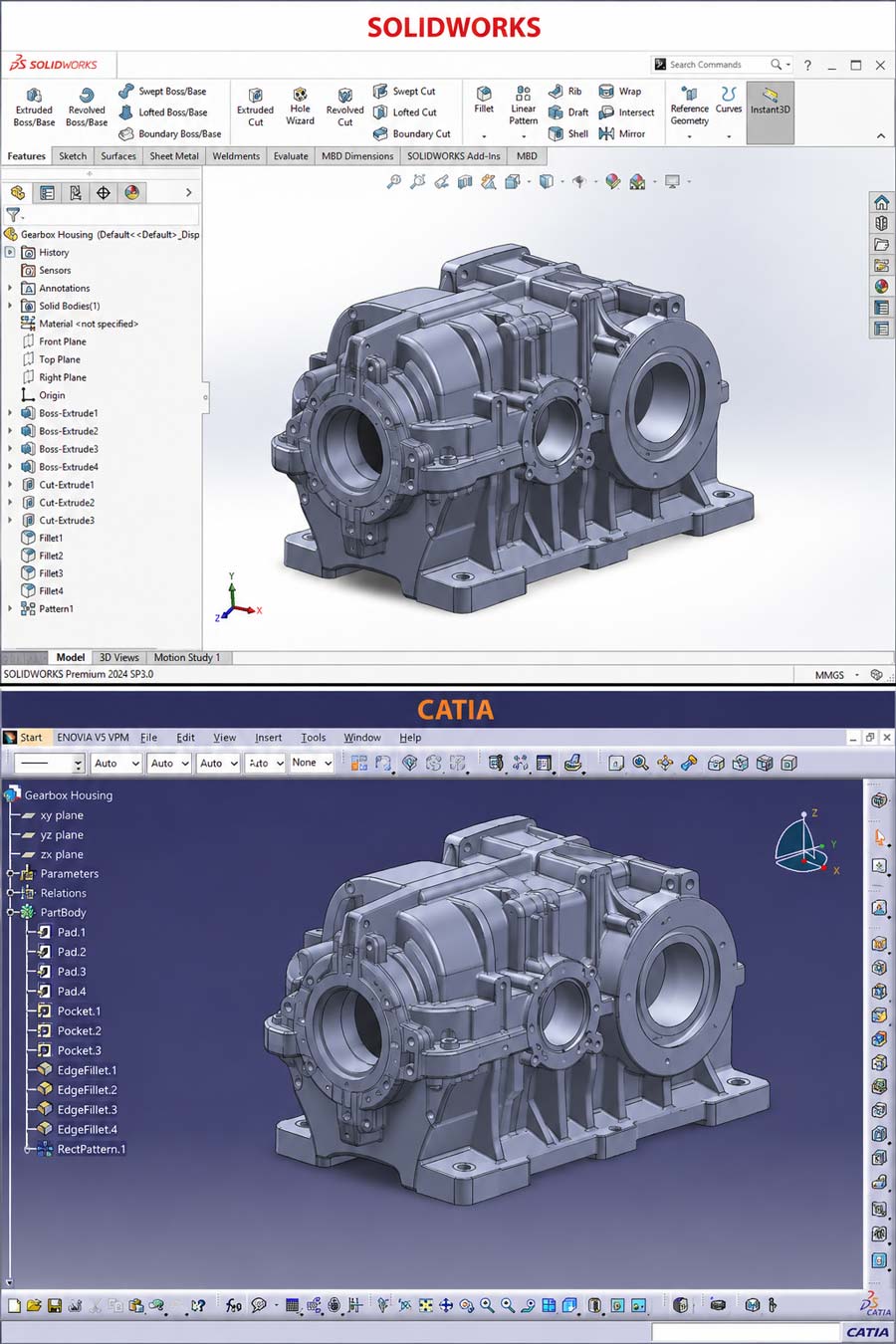This screenshot has width=896, height=1344.
Task: Switch to the Surfaces ribbon tab
Action: pos(118,156)
